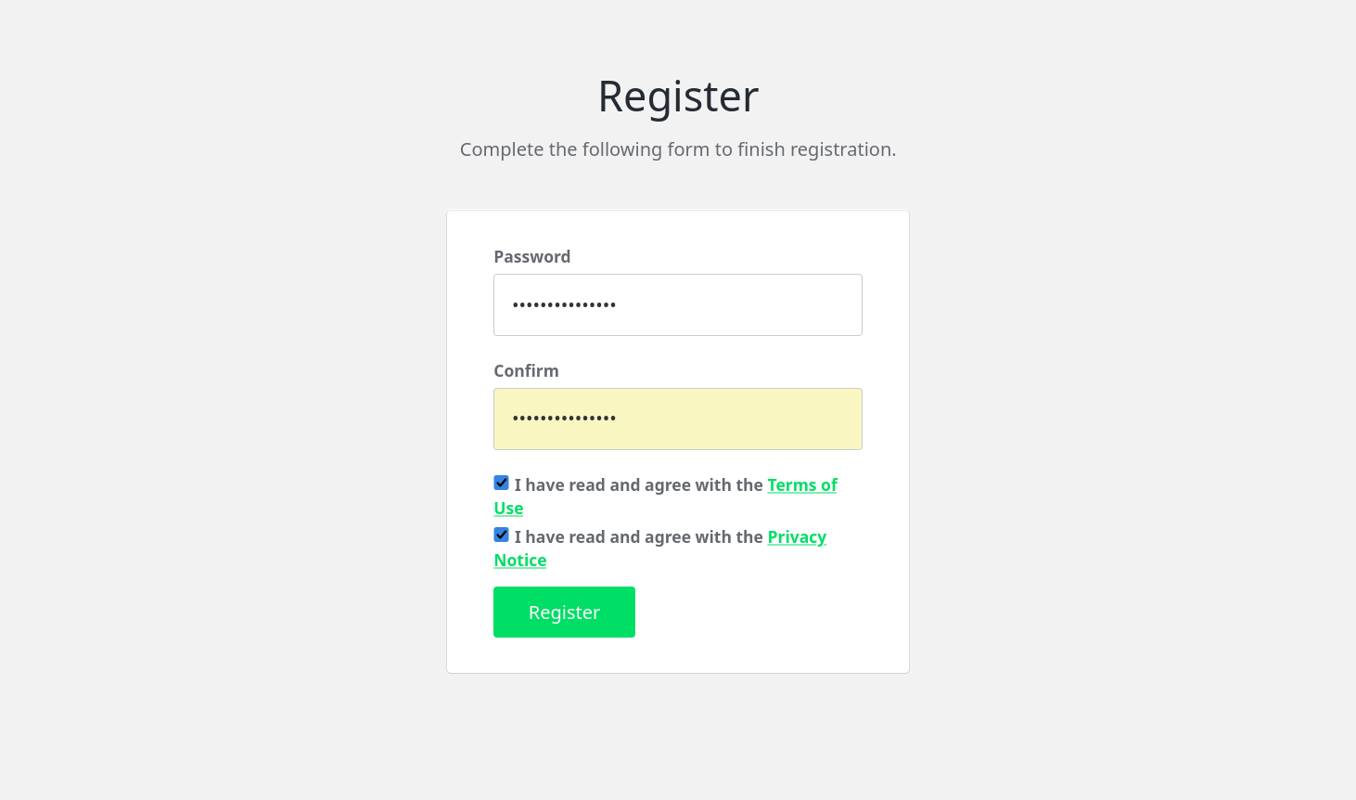The height and width of the screenshot is (800, 1356).
Task: Click inside the highlighted Confirm password field
Action: [677, 418]
